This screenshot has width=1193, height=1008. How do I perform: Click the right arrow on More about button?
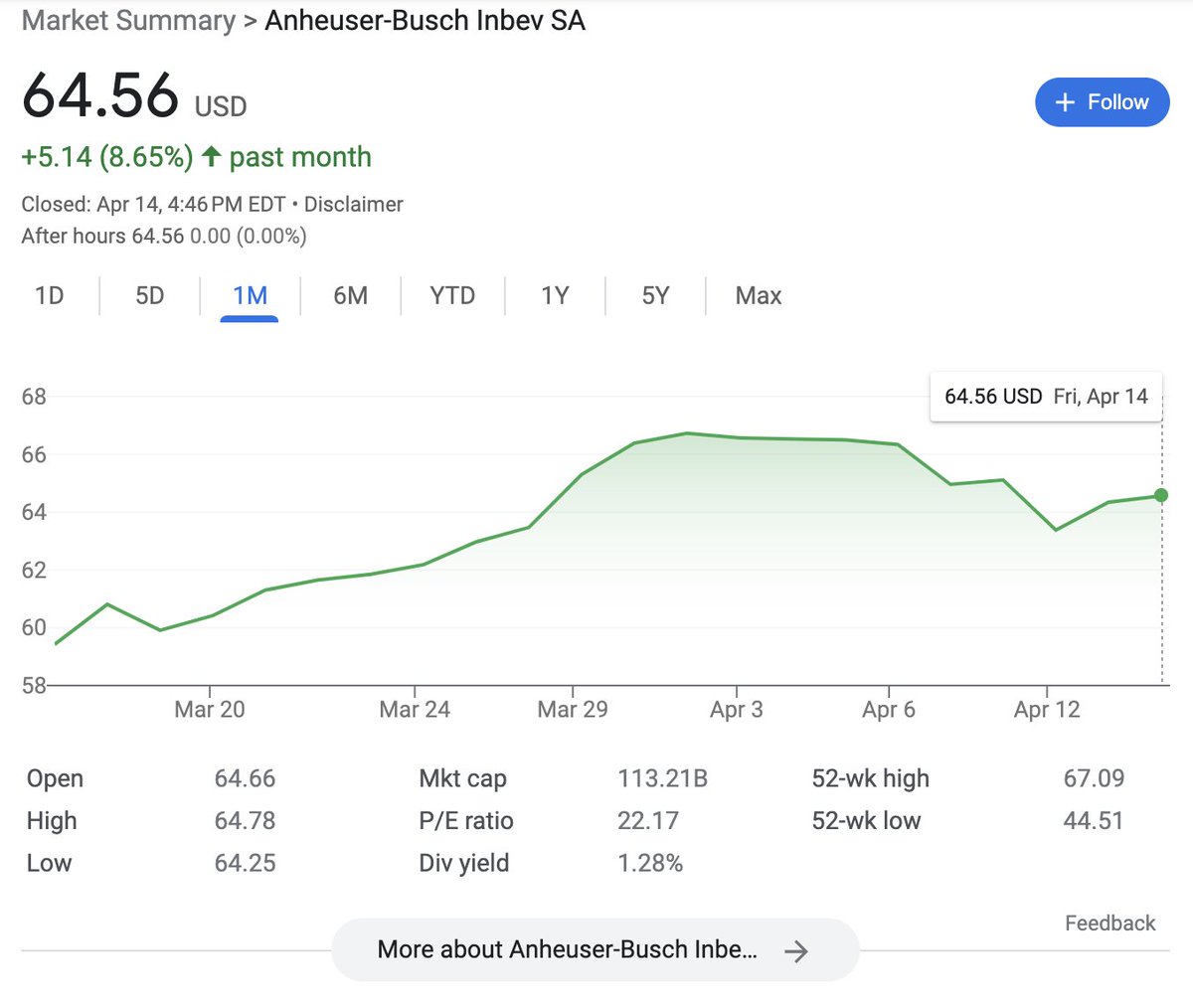[795, 950]
